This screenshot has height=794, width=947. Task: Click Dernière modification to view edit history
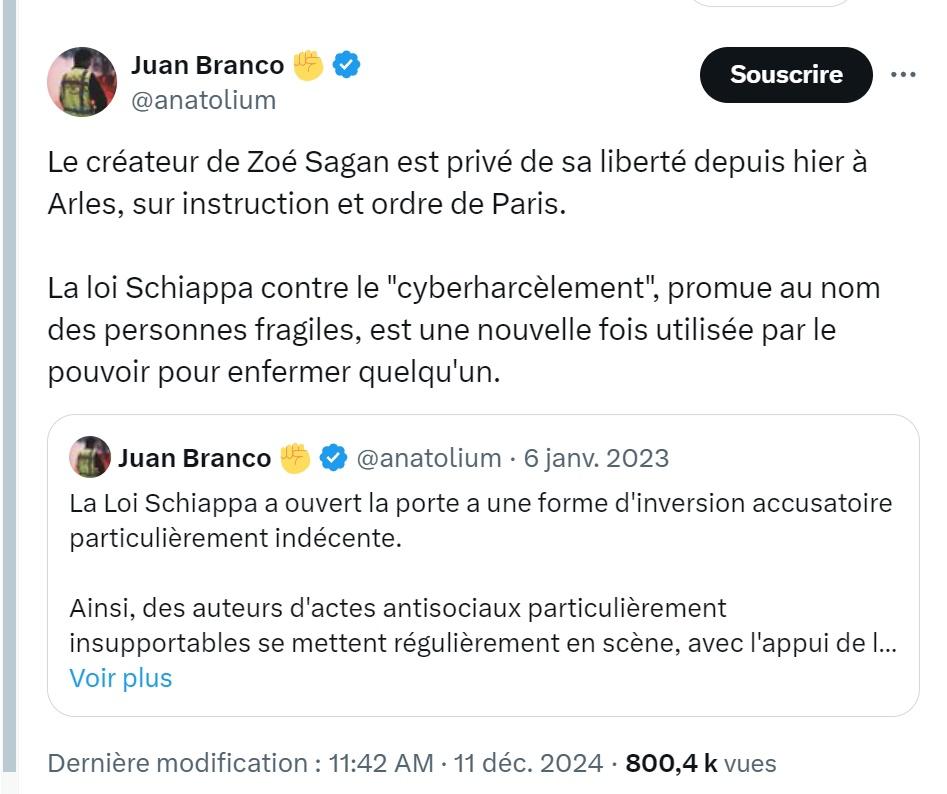176,763
